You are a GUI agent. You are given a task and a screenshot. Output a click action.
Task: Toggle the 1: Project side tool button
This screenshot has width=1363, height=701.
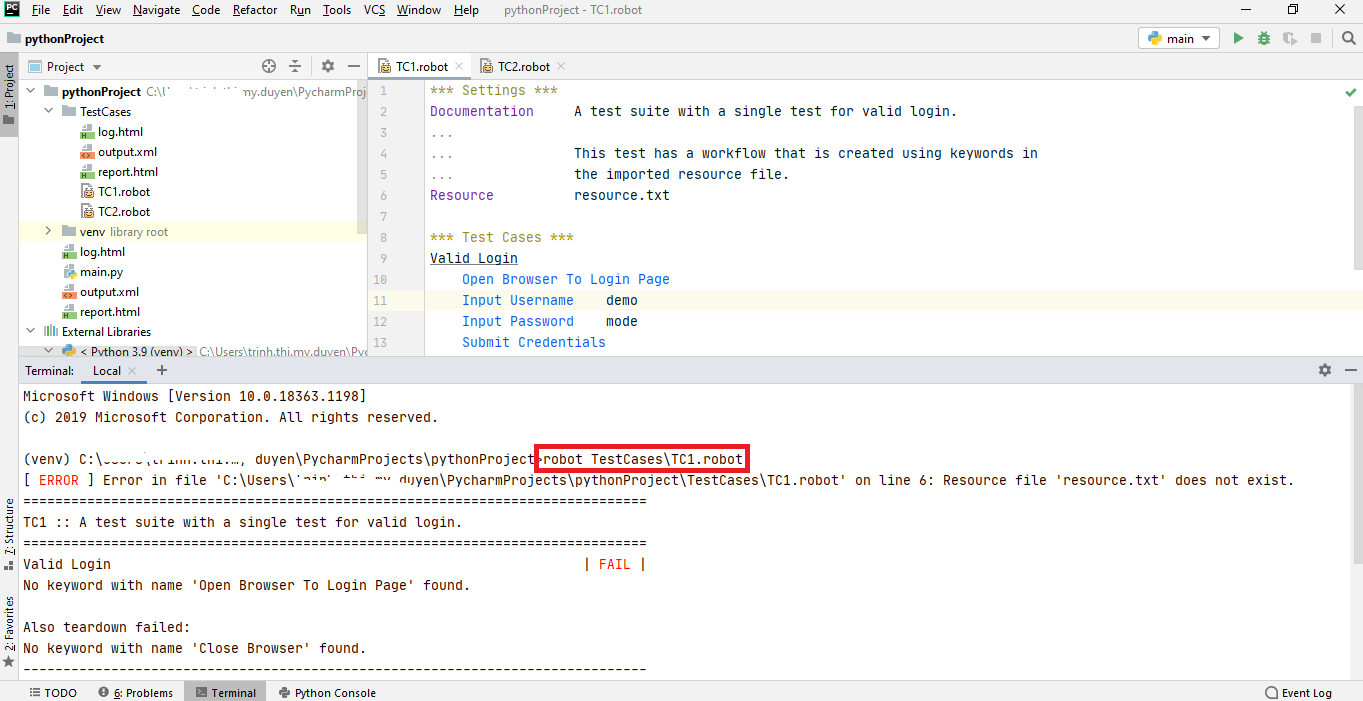(x=9, y=94)
